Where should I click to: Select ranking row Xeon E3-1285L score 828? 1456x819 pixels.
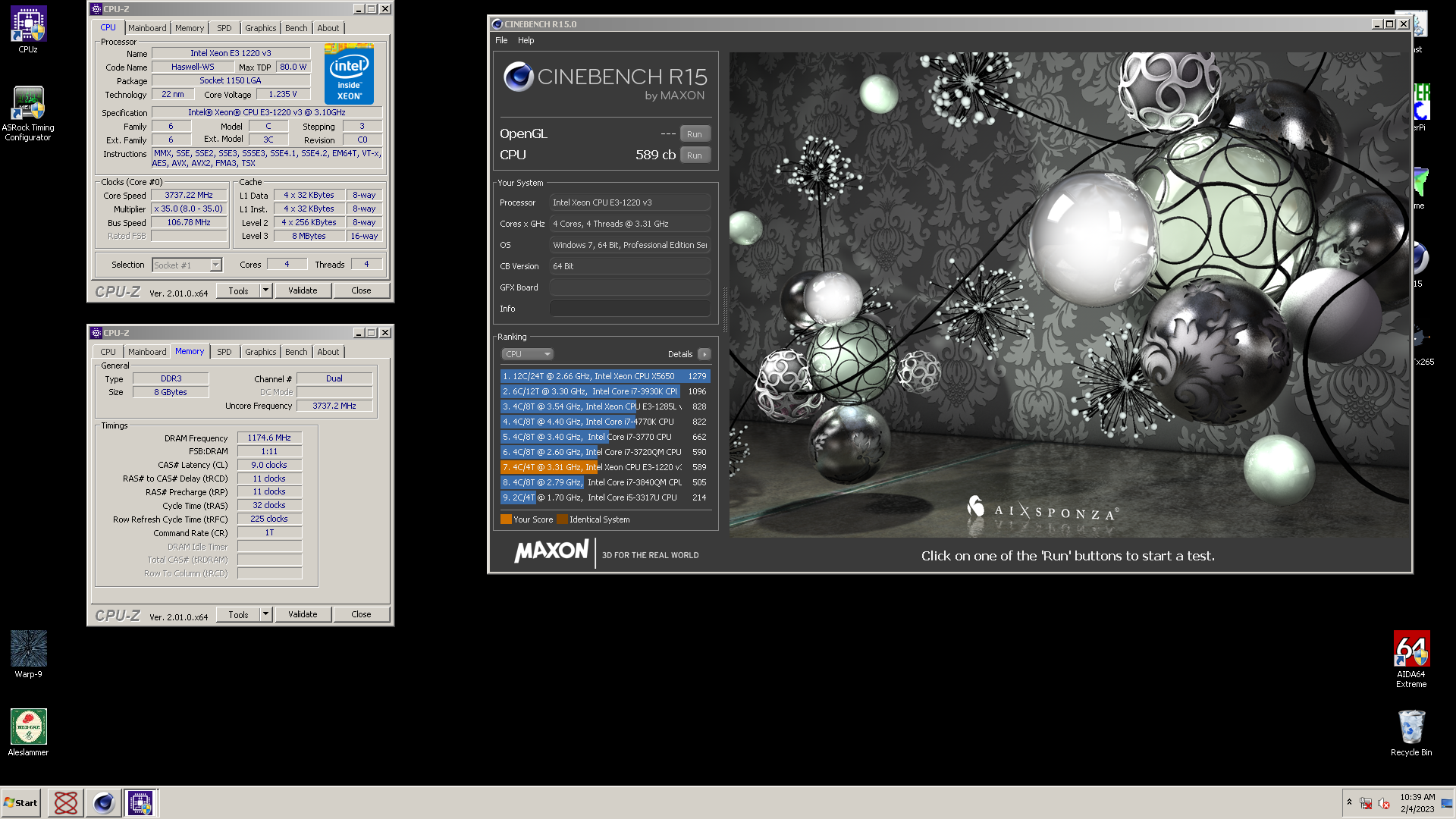pos(605,406)
